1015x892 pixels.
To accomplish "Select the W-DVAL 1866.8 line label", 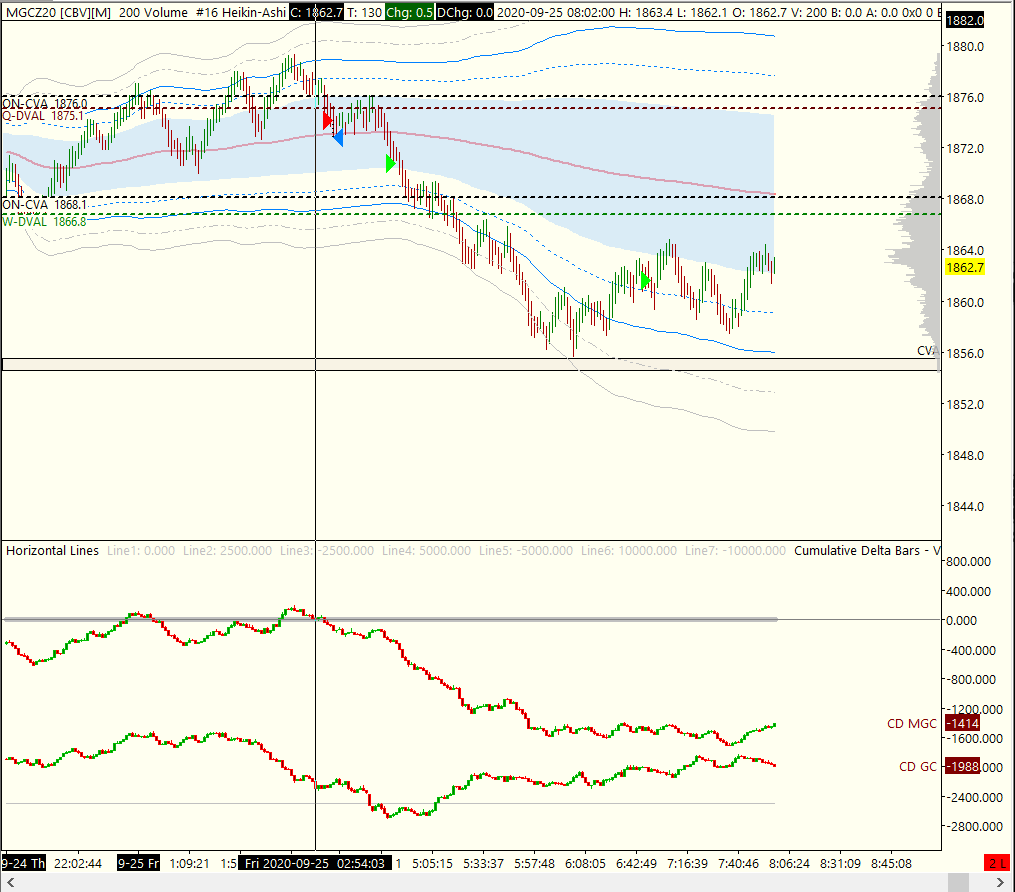I will pos(44,221).
